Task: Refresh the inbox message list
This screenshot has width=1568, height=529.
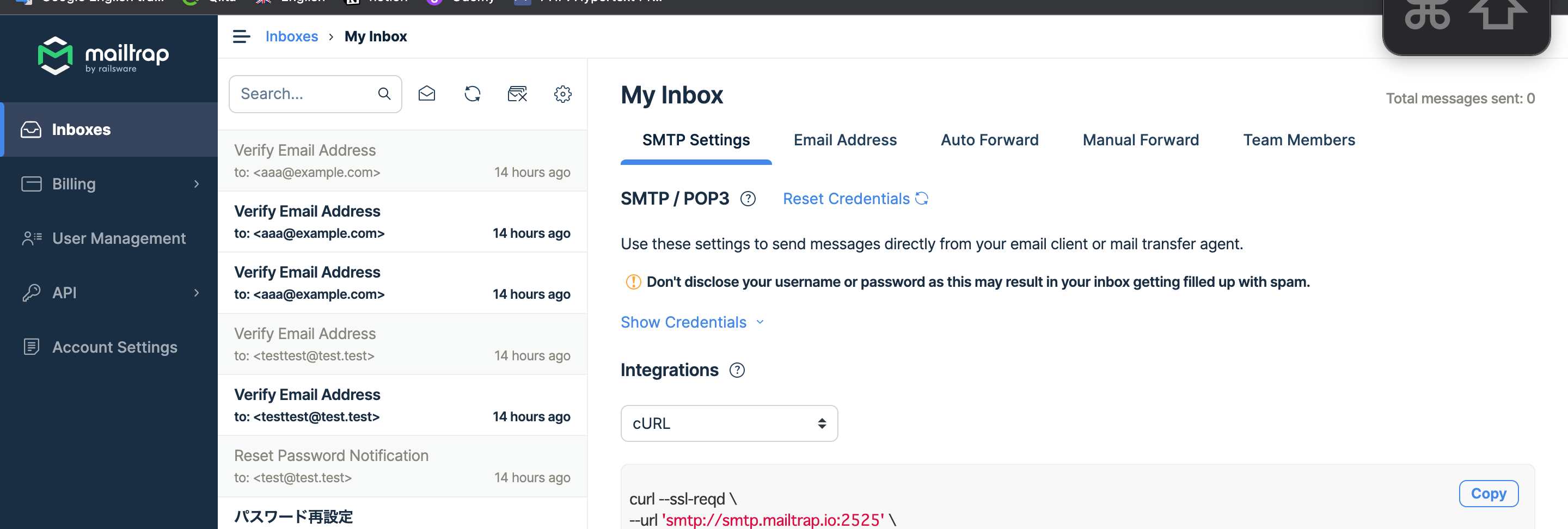Action: [473, 94]
